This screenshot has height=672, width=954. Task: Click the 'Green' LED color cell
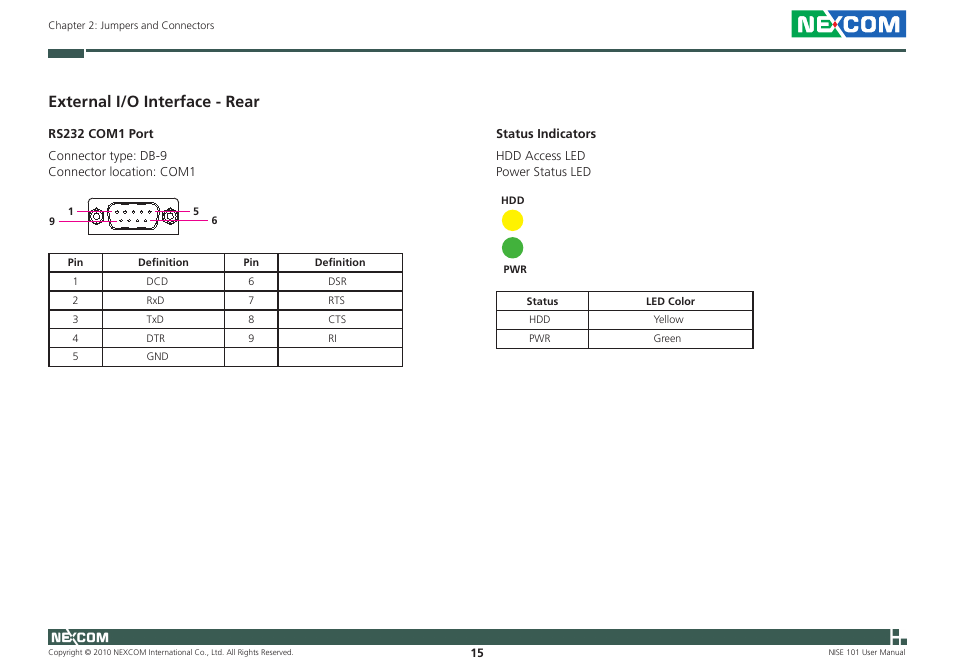click(x=670, y=339)
